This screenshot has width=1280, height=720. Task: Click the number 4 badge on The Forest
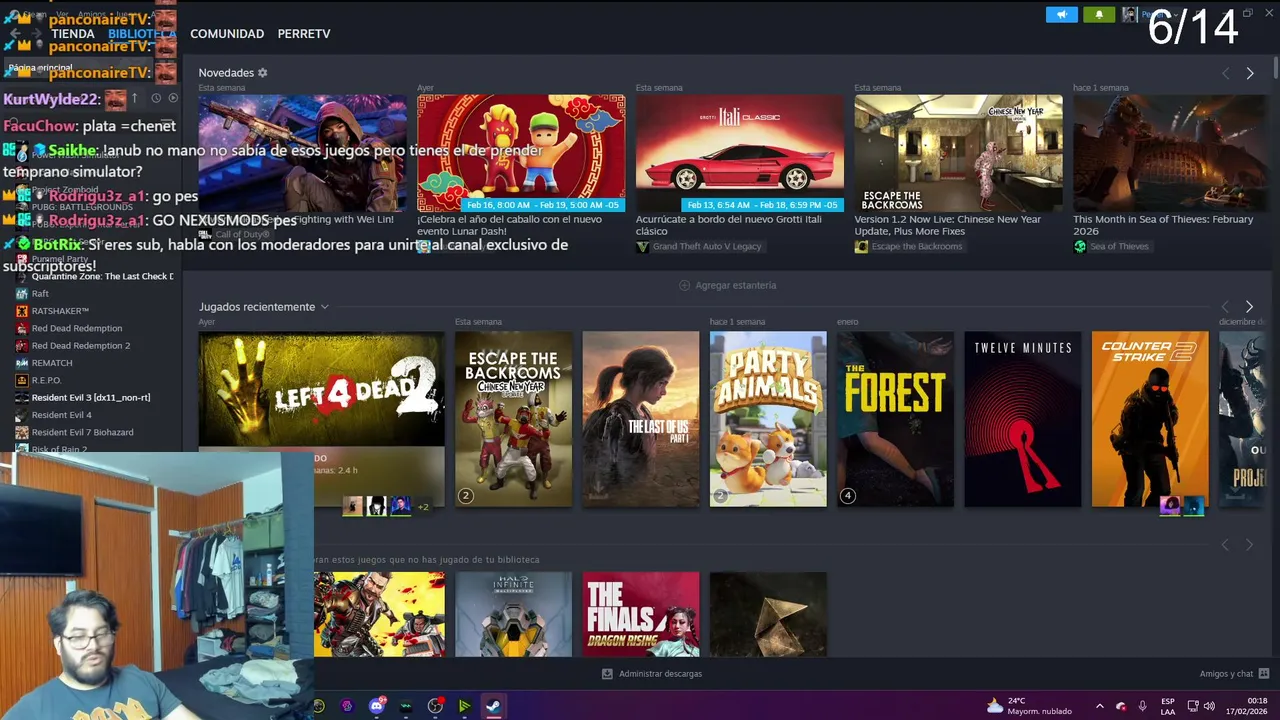tap(847, 496)
